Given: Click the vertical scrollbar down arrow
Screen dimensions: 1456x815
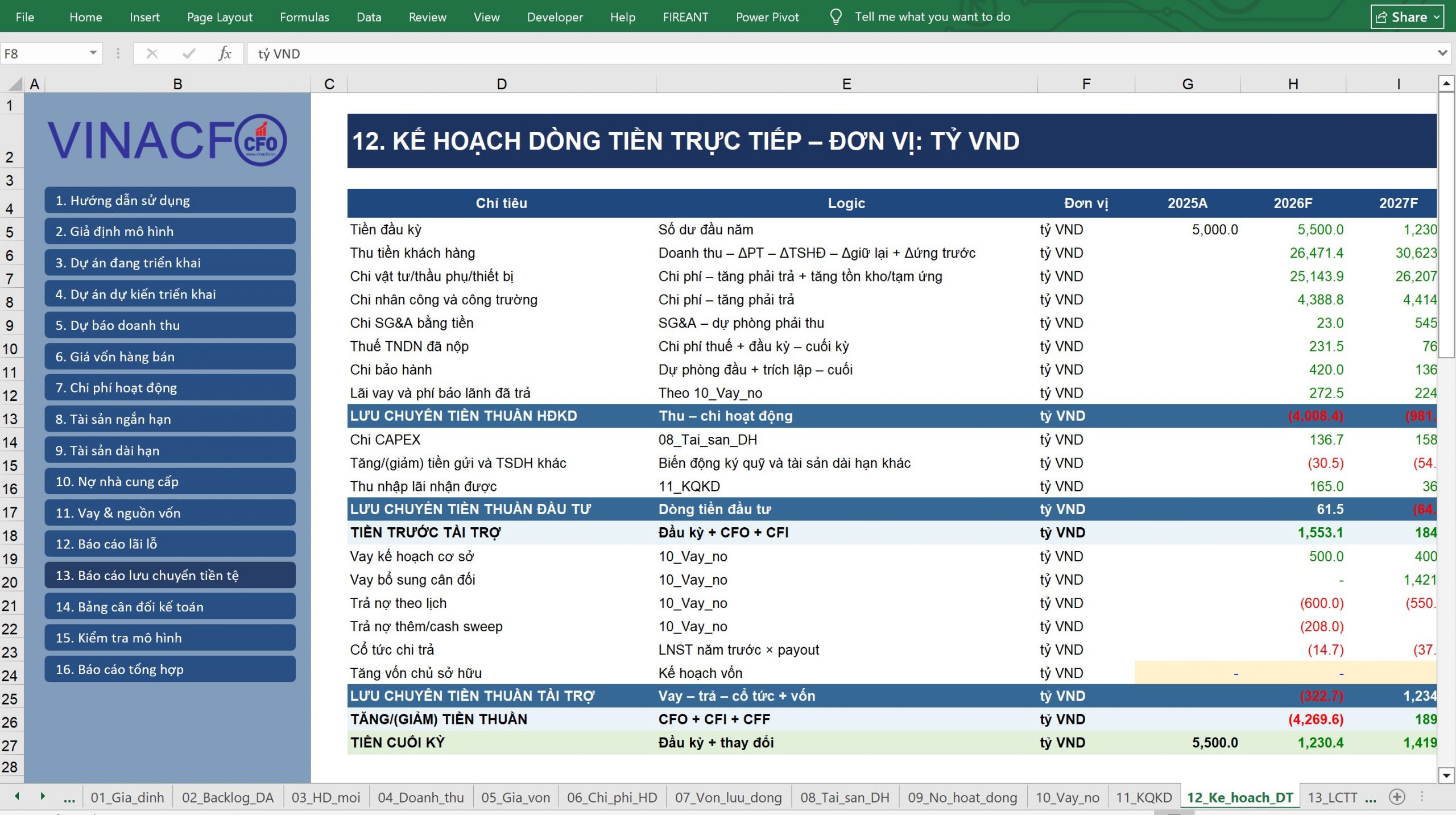Looking at the screenshot, I should point(1446,775).
